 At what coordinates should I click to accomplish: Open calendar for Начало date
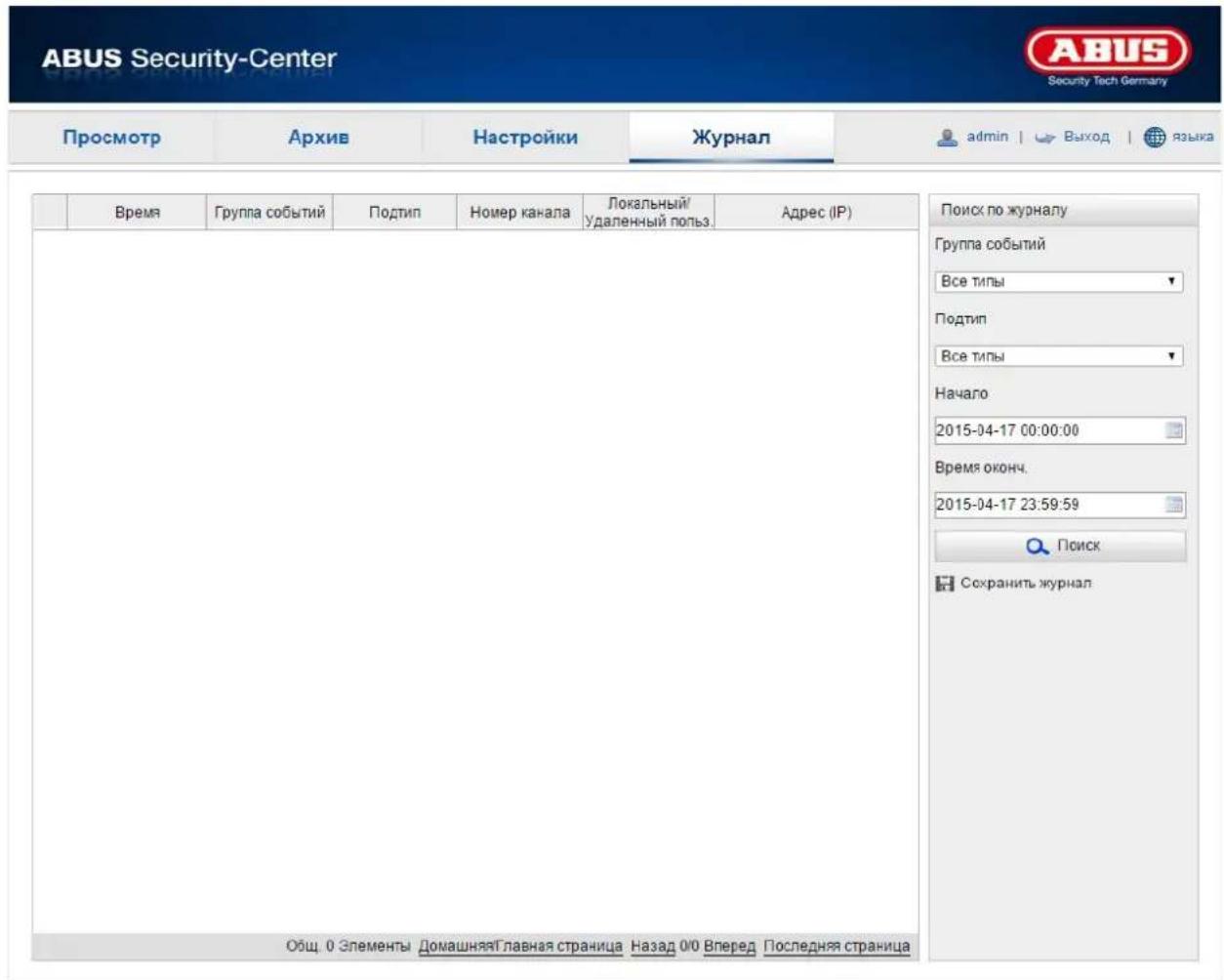coord(1174,430)
